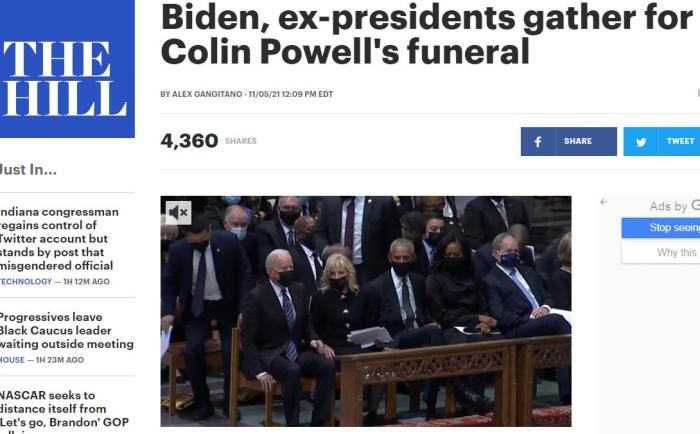The image size is (700, 434).
Task: Share the article via the SHARE button
Action: pyautogui.click(x=569, y=142)
